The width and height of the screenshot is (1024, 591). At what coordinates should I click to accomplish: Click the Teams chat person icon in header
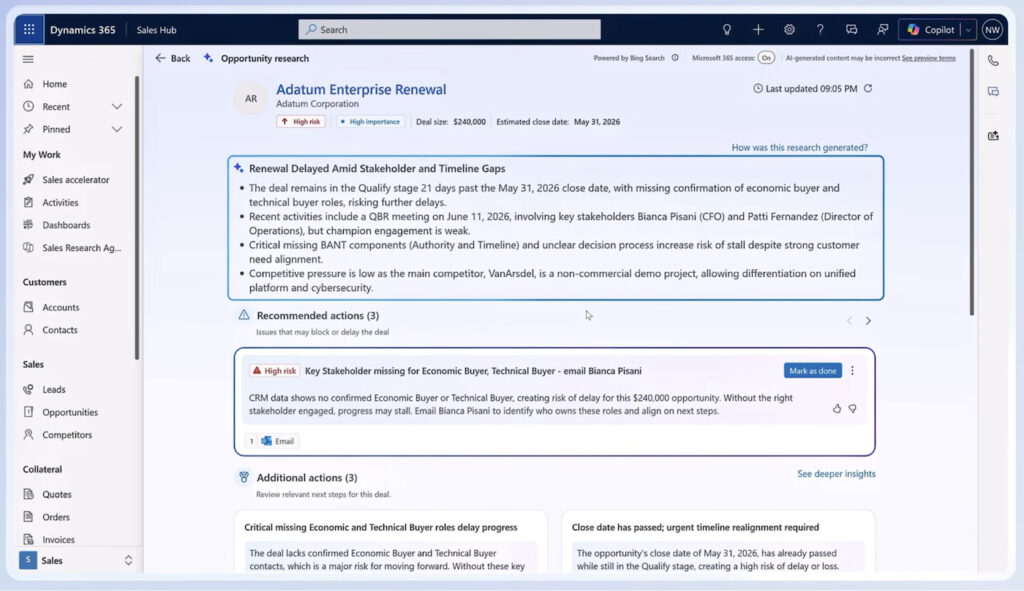pyautogui.click(x=882, y=29)
